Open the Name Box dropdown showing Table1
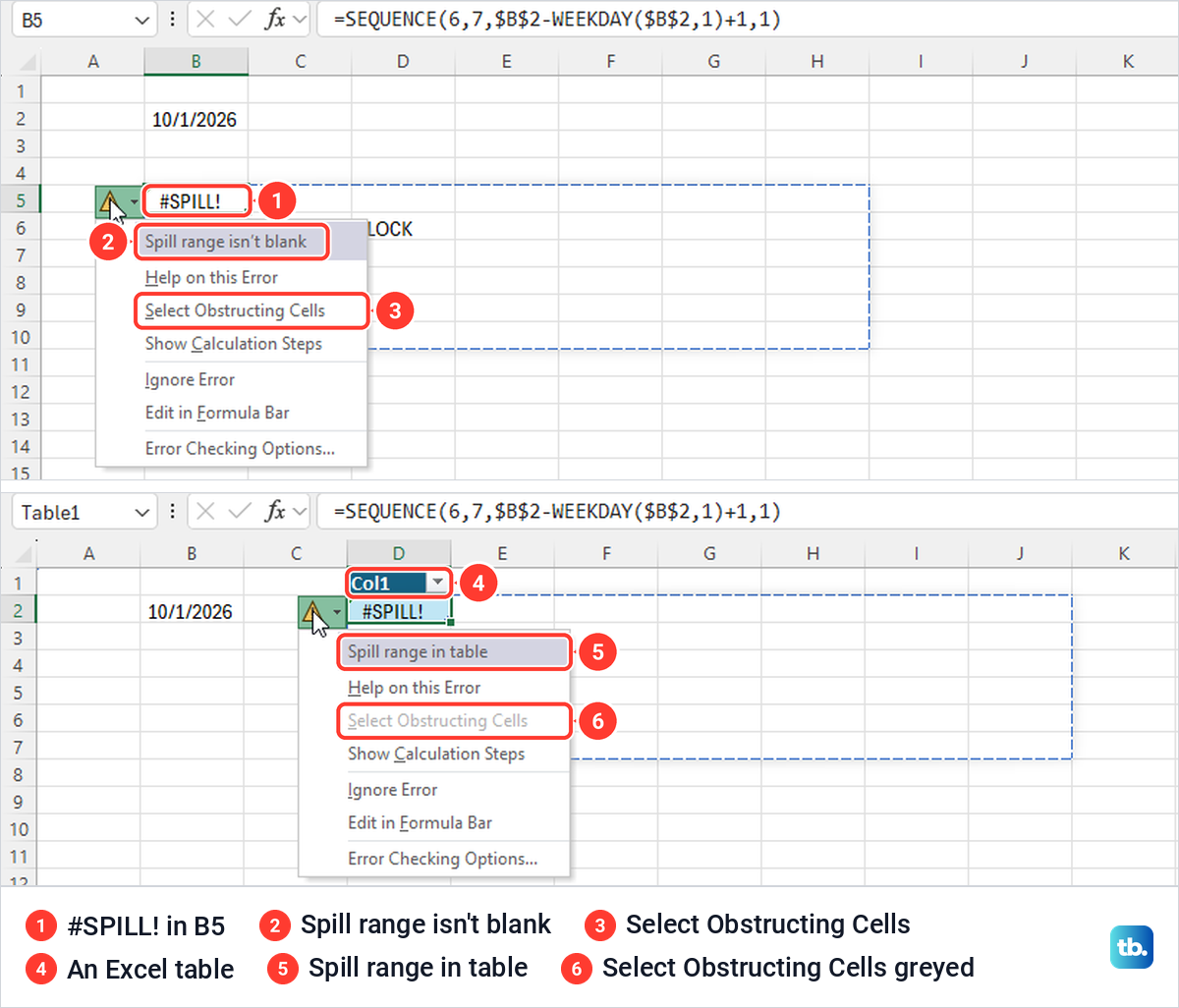 pyautogui.click(x=142, y=512)
